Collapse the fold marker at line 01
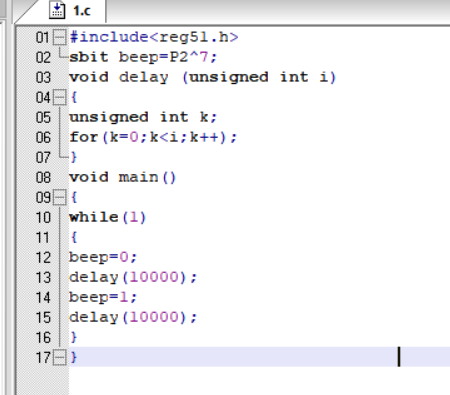The height and width of the screenshot is (395, 450). [x=60, y=37]
